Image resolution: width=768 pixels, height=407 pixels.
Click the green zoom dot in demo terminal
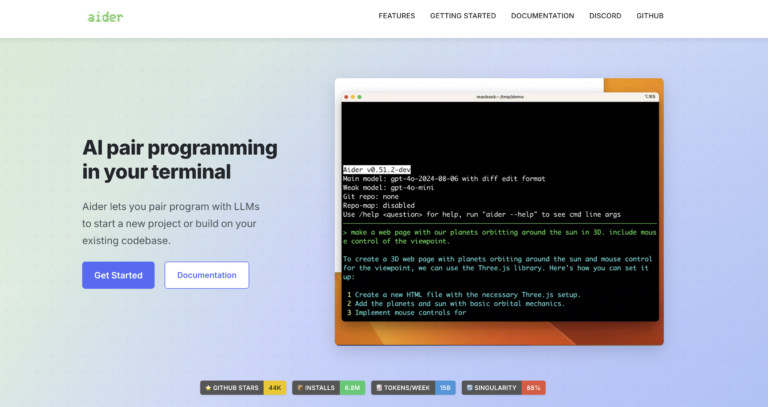pos(359,97)
